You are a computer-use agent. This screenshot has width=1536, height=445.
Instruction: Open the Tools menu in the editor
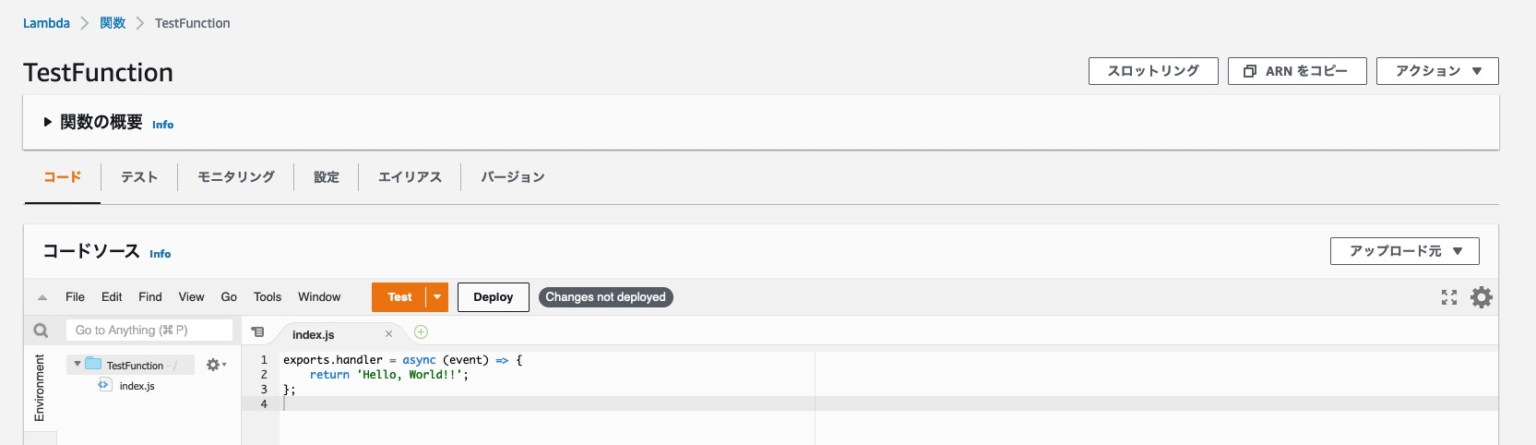click(x=267, y=297)
